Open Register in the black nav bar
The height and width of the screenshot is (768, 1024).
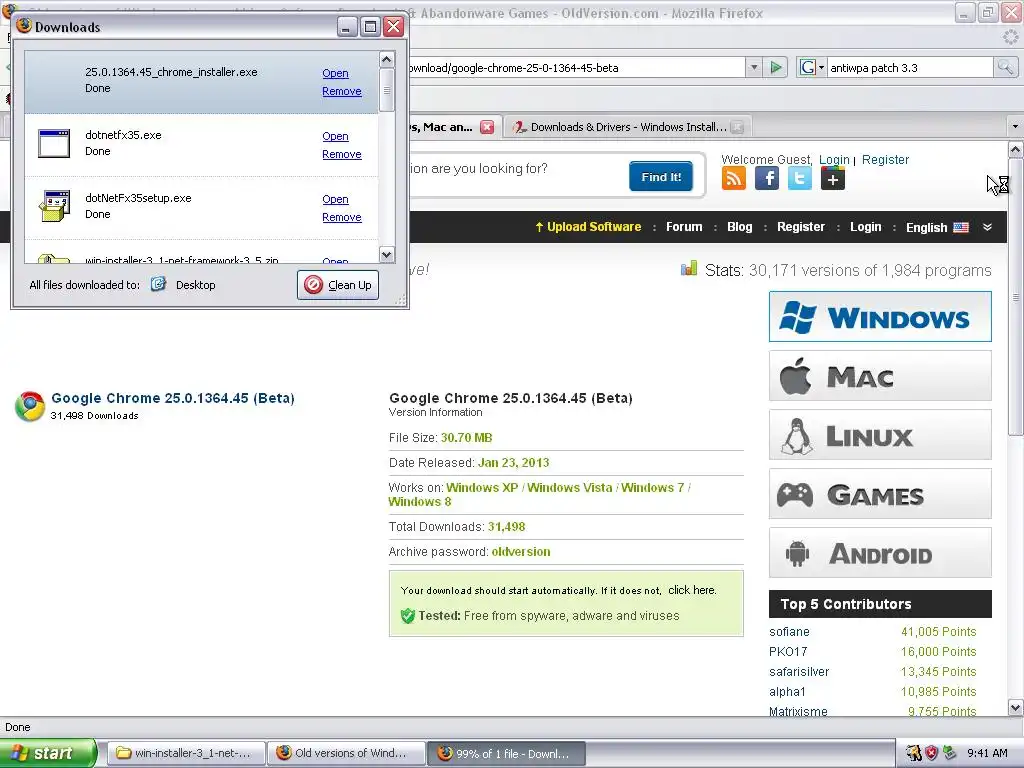tap(801, 227)
